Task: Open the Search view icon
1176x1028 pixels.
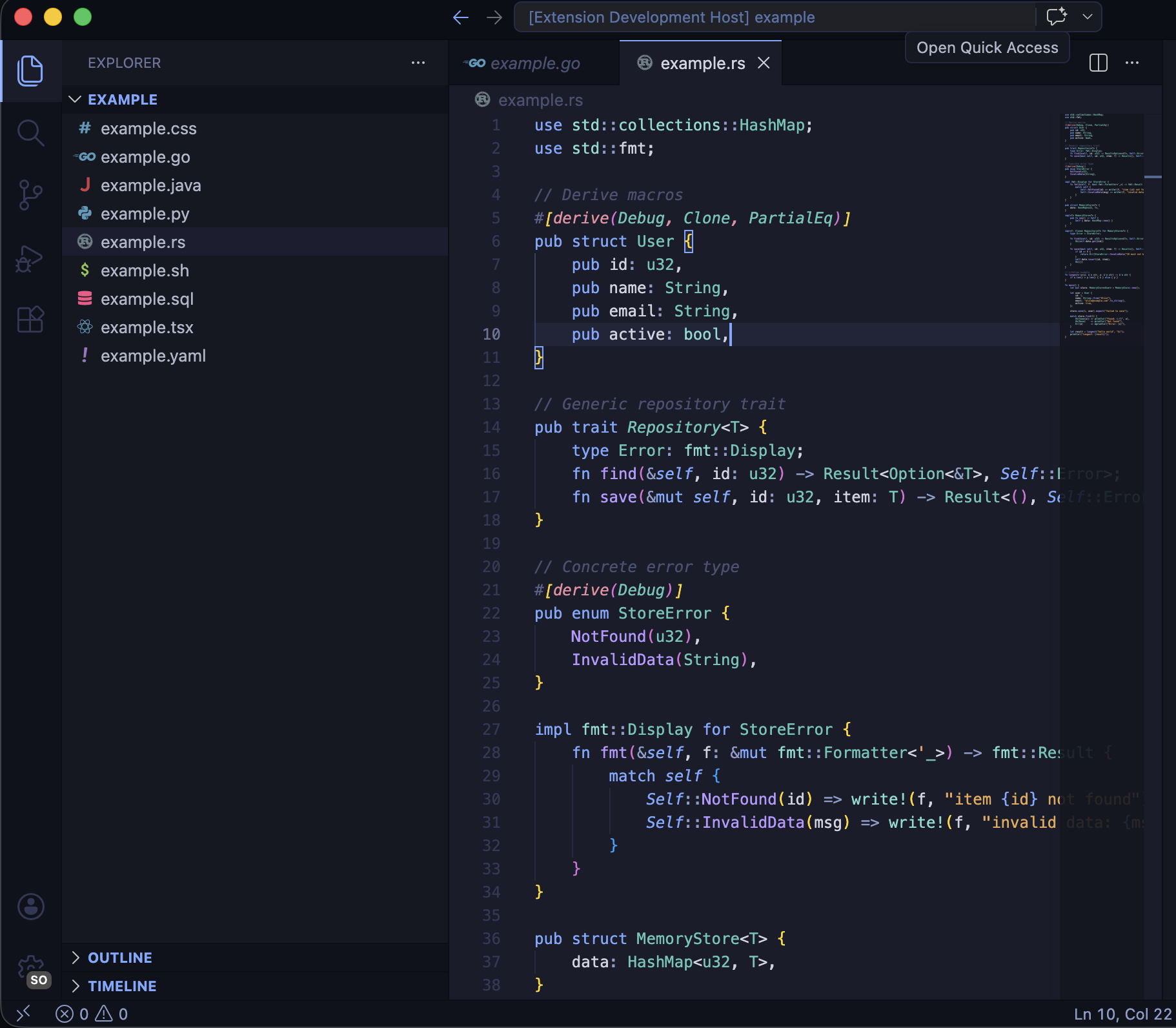Action: click(x=30, y=132)
